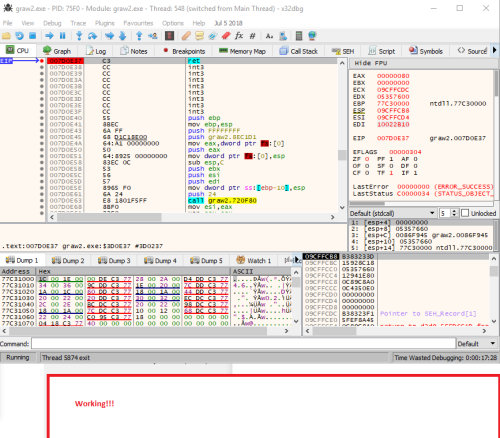Image resolution: width=500 pixels, height=438 pixels.
Task: Open the Favourites menu
Action: 138,23
